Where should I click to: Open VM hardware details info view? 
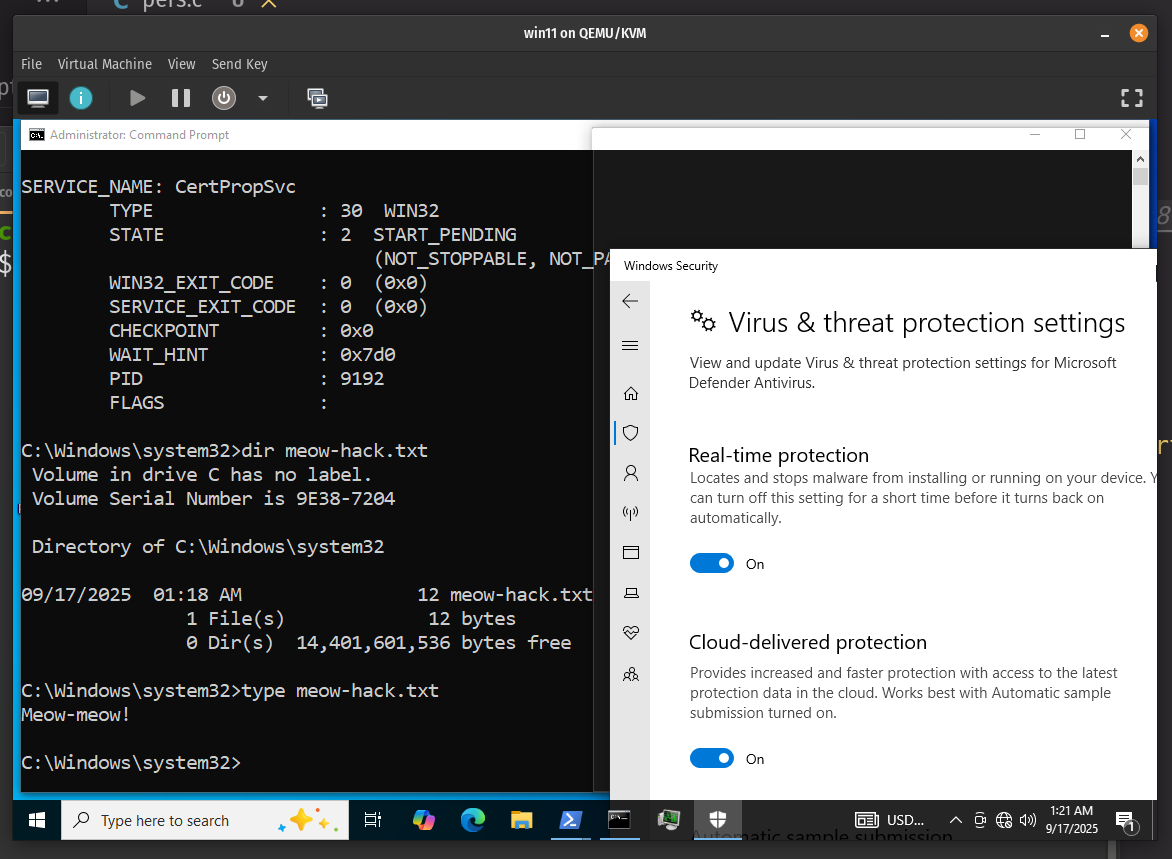81,98
